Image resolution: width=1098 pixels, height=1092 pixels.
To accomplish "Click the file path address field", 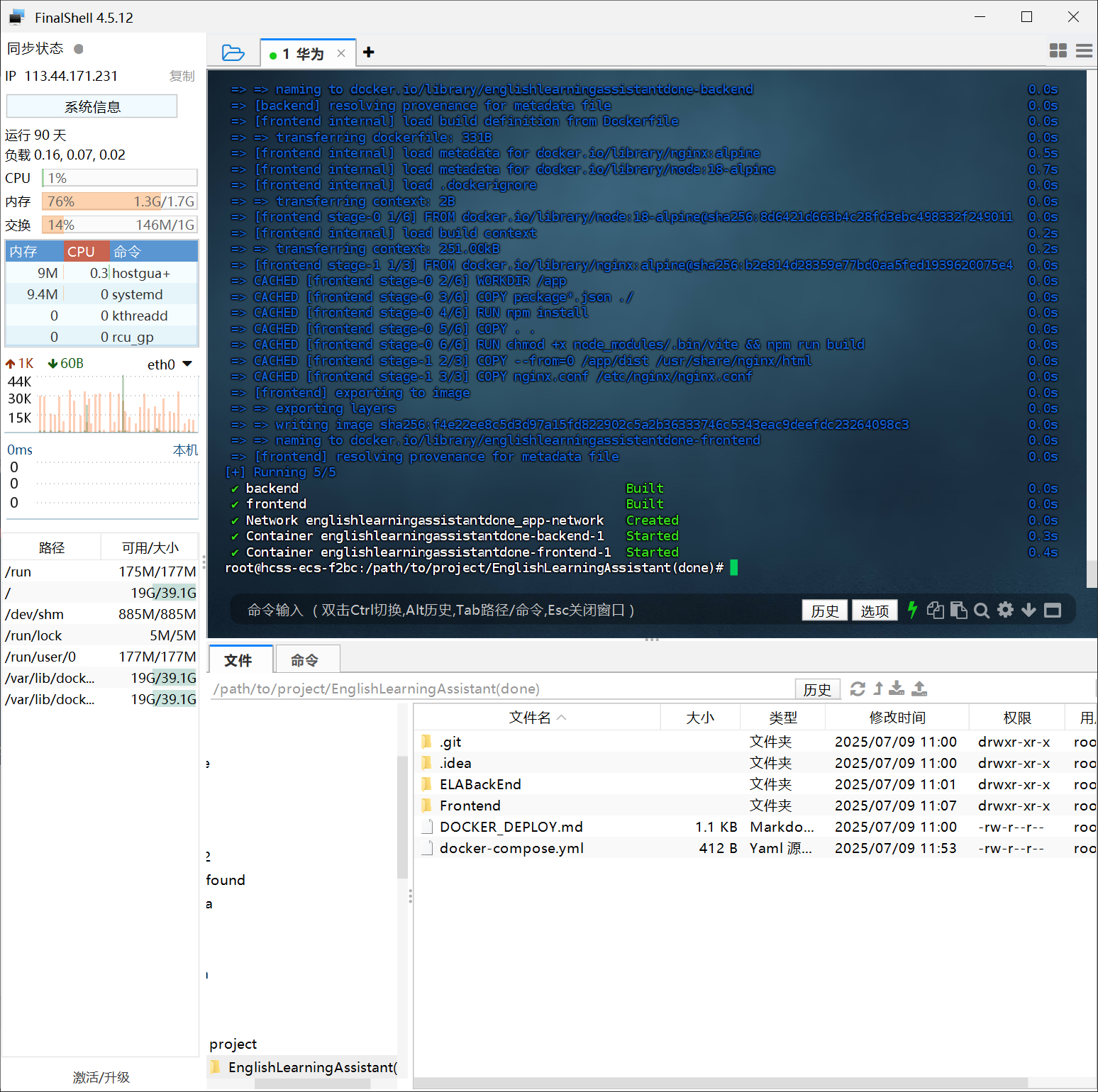I will click(501, 689).
